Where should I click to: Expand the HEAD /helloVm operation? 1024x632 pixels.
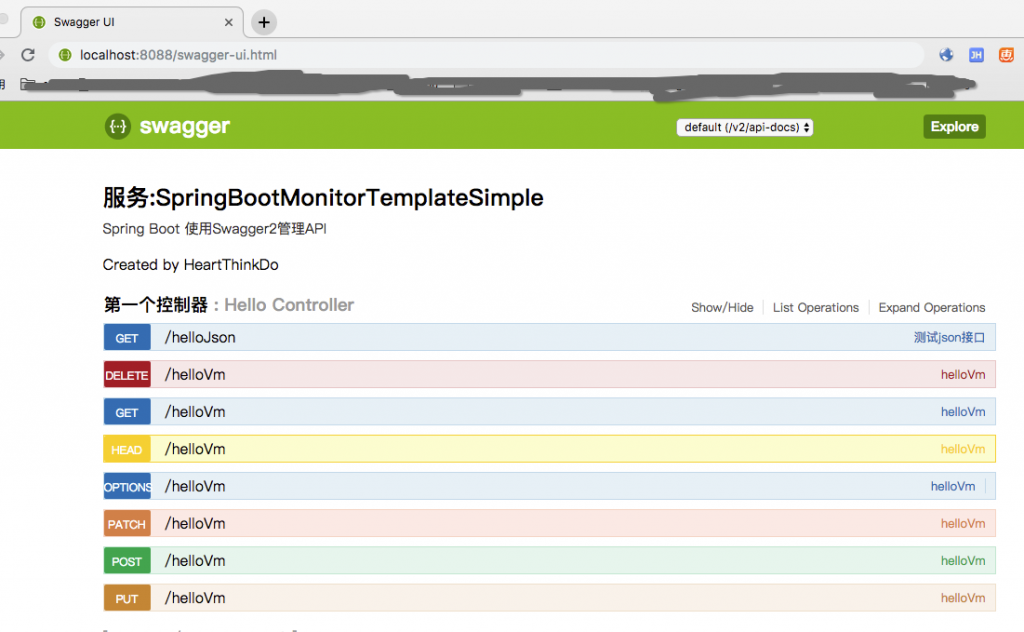click(549, 449)
